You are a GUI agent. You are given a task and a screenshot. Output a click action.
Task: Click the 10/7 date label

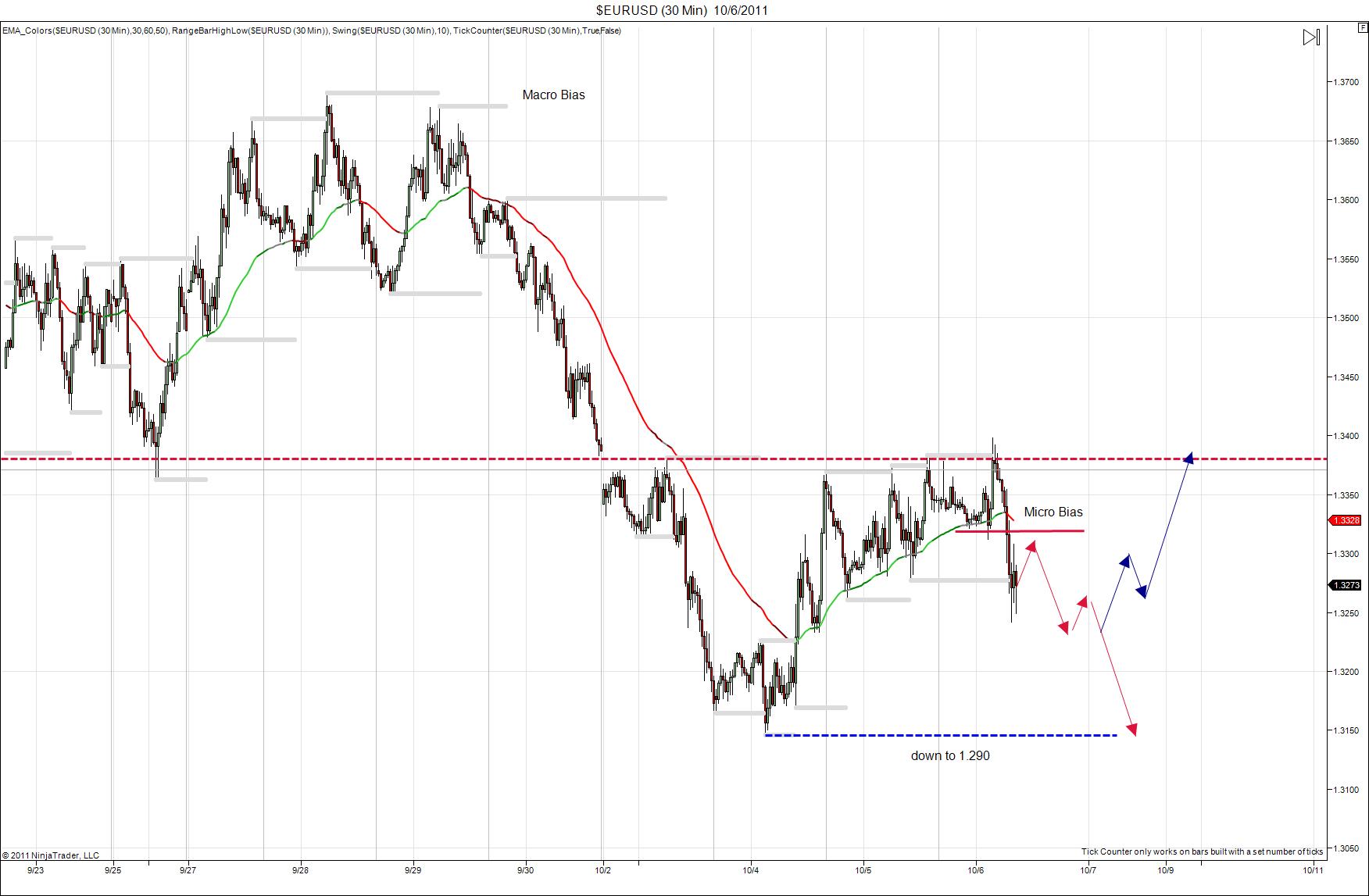[1088, 869]
